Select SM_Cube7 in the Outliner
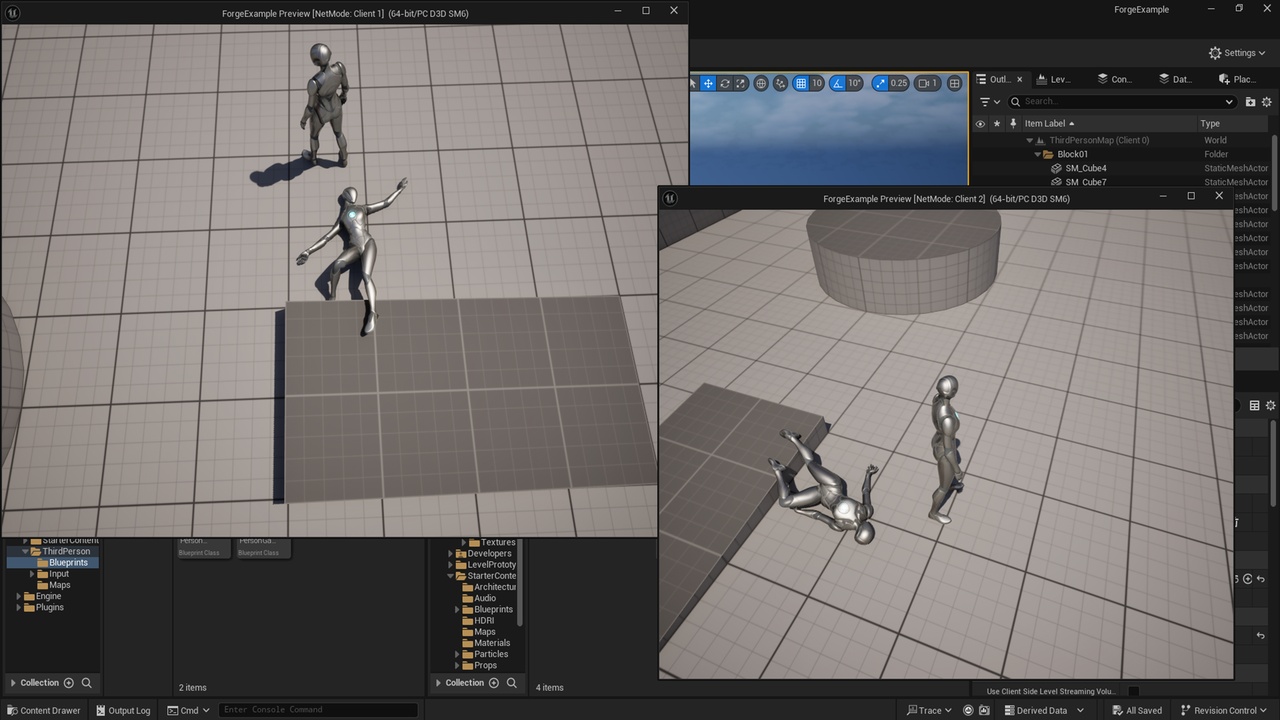The height and width of the screenshot is (720, 1280). (x=1086, y=182)
